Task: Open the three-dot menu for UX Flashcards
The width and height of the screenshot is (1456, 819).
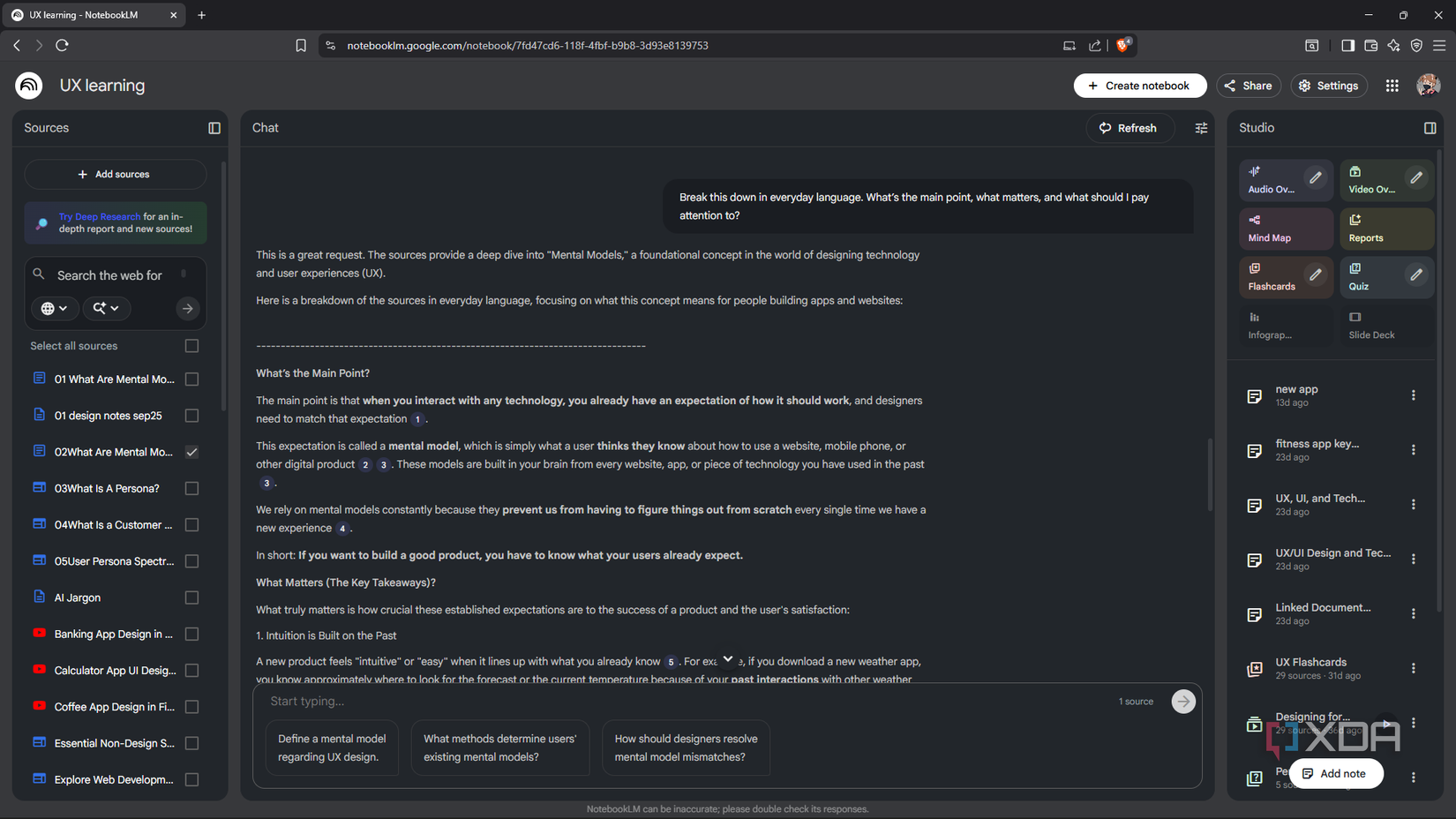Action: [x=1414, y=668]
